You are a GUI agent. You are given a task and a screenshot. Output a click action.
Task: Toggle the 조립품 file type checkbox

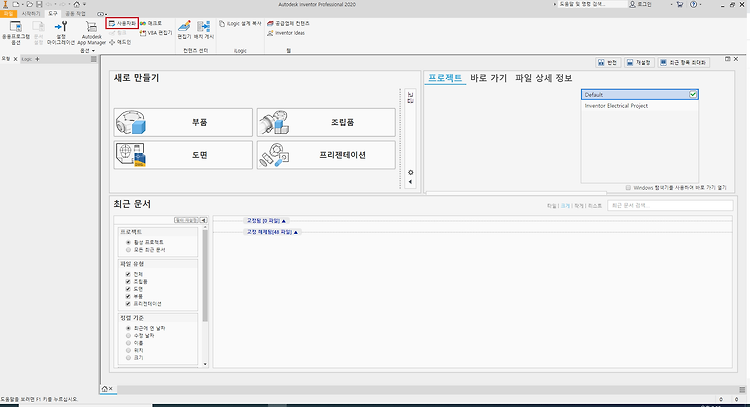128,282
